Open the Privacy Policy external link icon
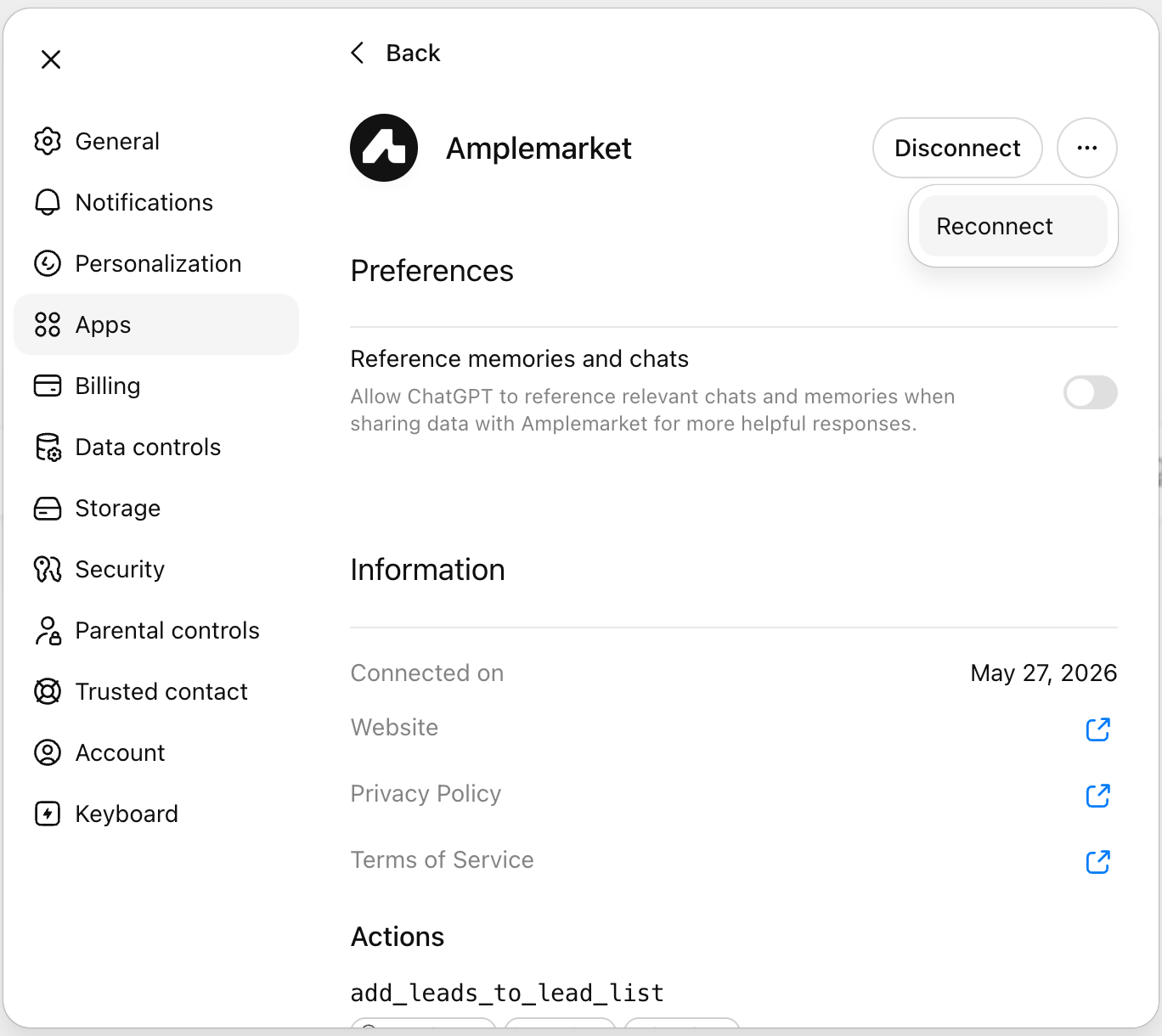 click(x=1098, y=795)
